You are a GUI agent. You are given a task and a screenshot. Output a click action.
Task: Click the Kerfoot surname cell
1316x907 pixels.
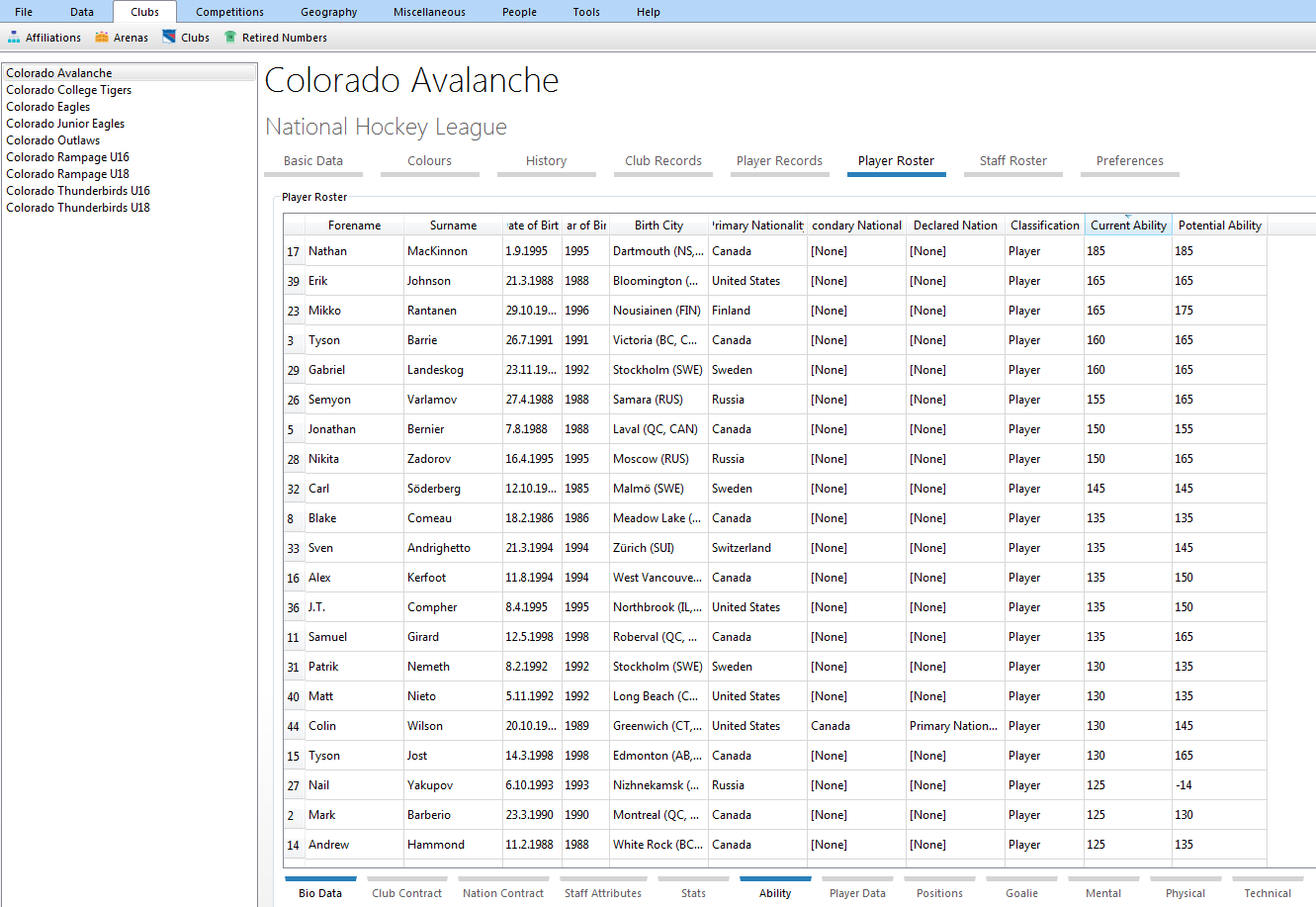point(453,578)
